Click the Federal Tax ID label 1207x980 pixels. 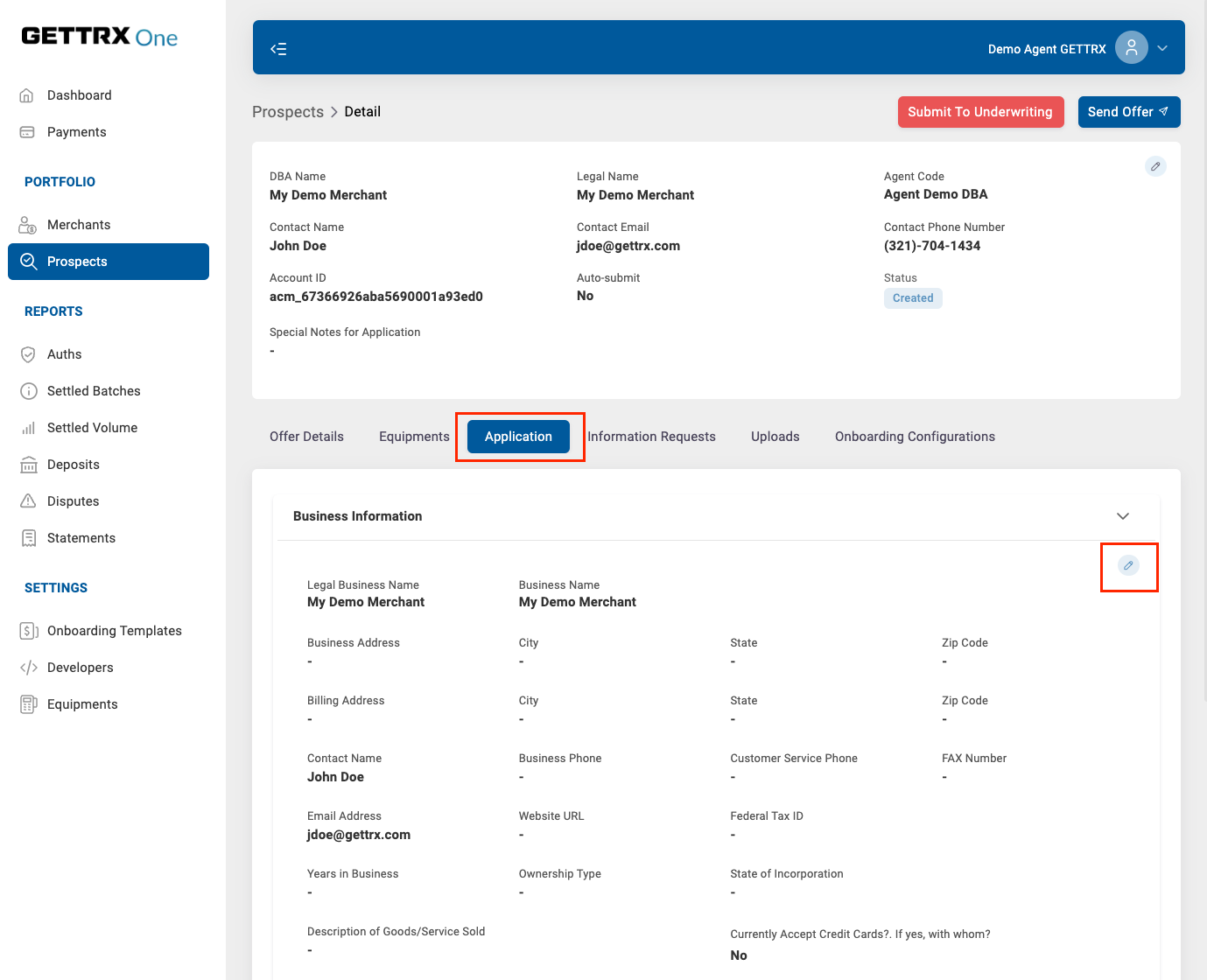tap(767, 816)
